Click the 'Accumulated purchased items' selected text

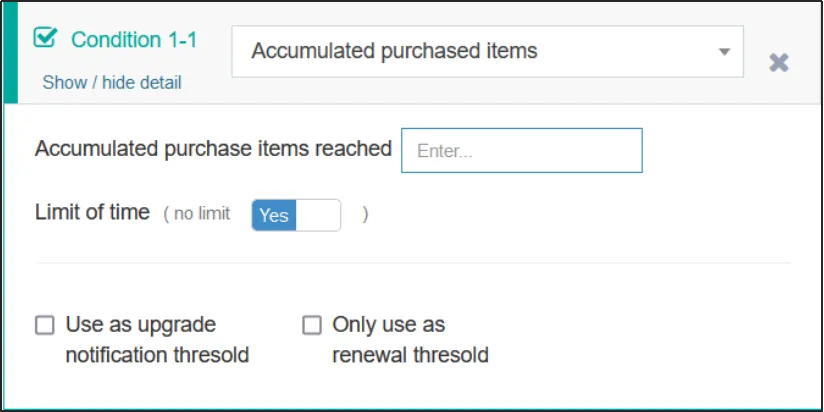pos(394,51)
